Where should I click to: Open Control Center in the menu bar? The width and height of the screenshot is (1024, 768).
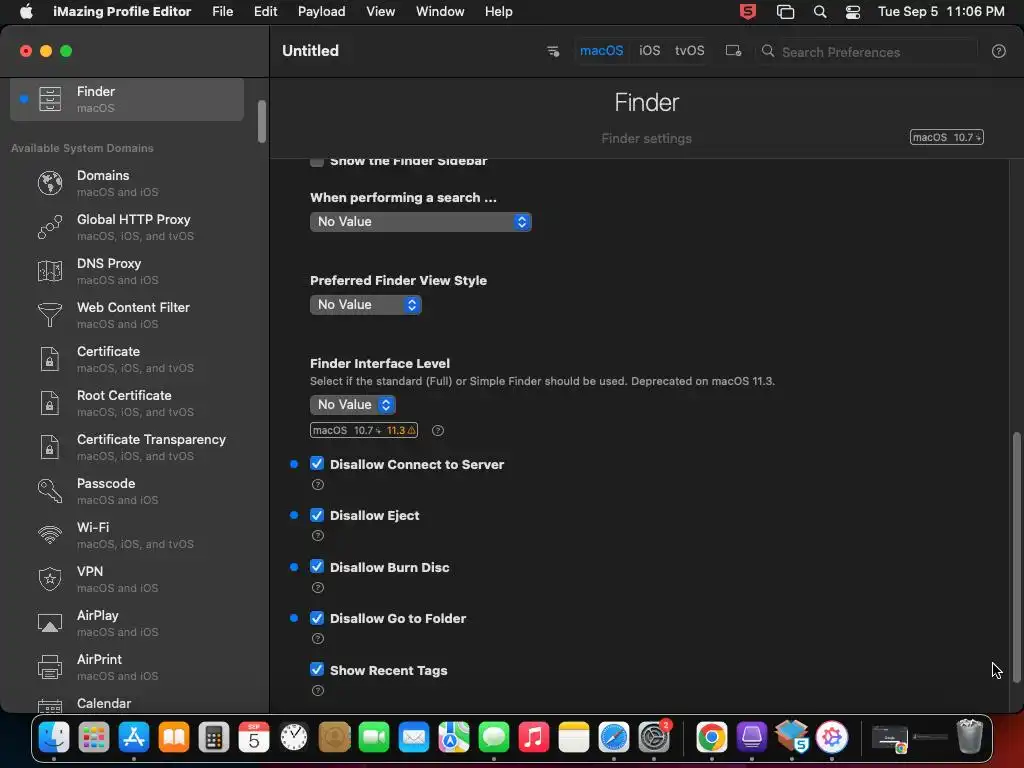853,12
